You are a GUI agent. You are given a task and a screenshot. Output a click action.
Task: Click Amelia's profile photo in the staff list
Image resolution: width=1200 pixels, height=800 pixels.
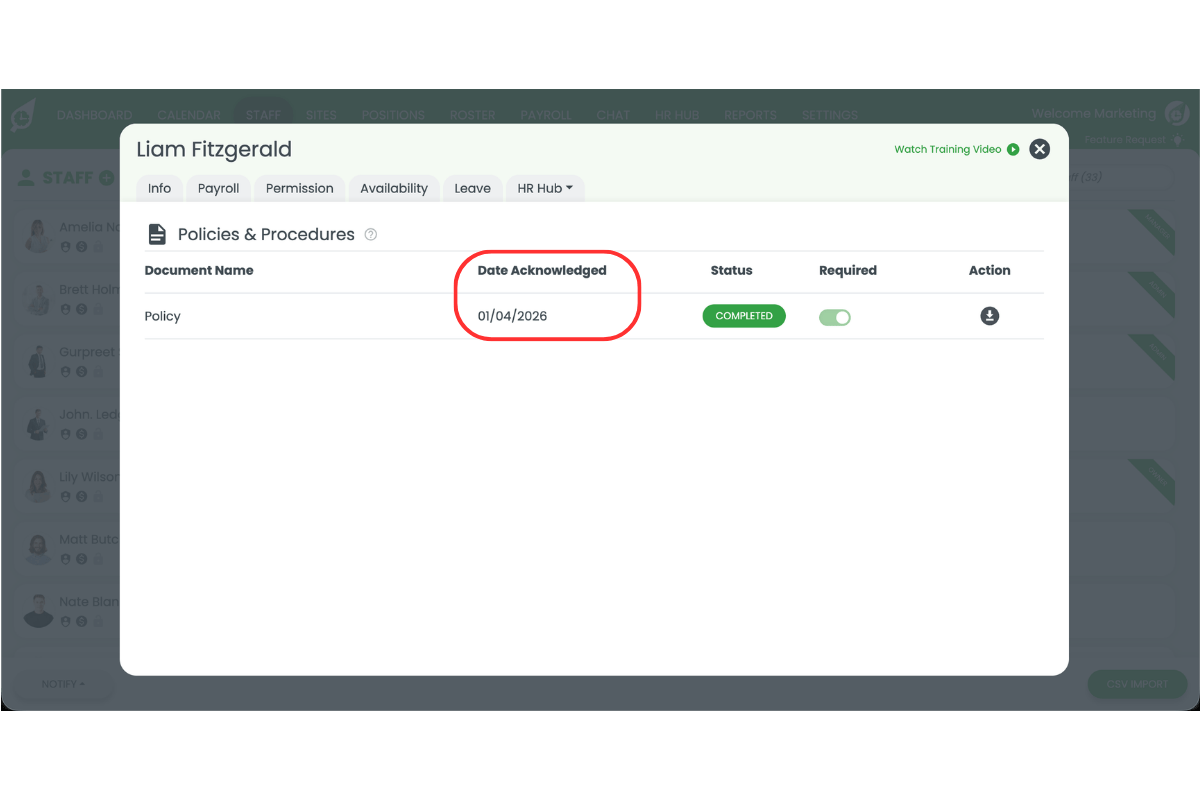click(38, 235)
